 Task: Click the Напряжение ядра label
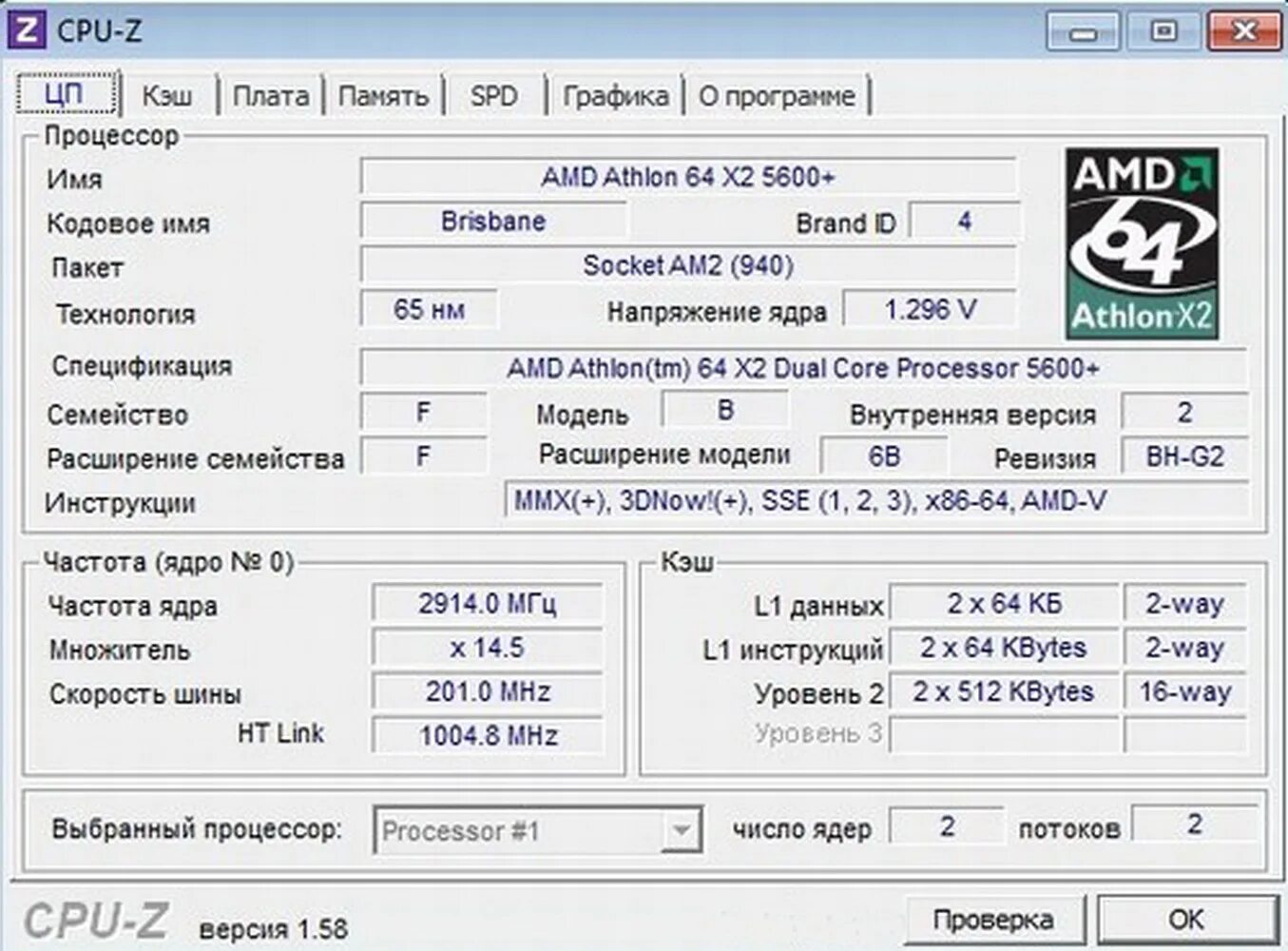pos(717,312)
